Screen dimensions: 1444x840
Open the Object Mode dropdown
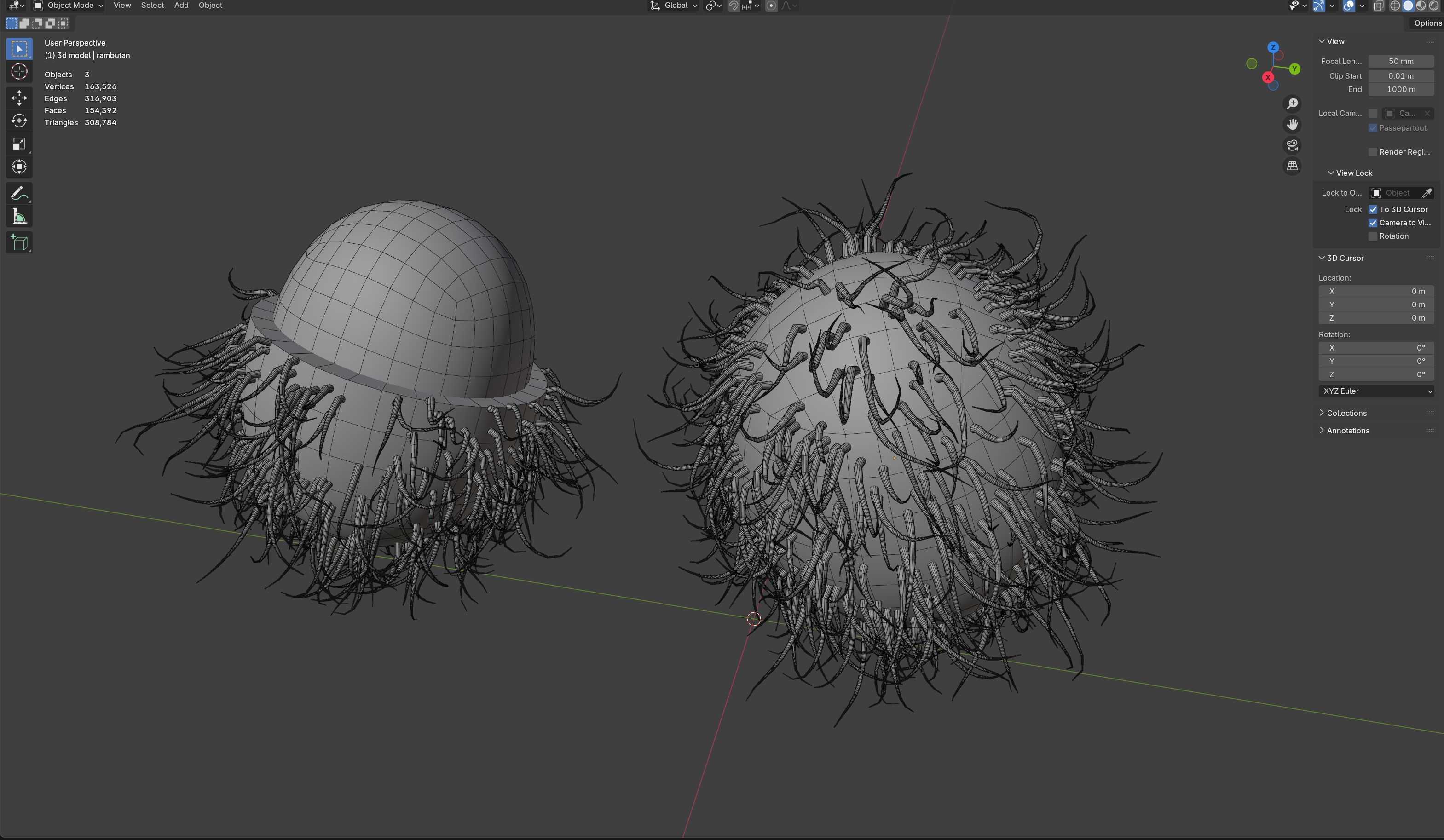(x=69, y=6)
